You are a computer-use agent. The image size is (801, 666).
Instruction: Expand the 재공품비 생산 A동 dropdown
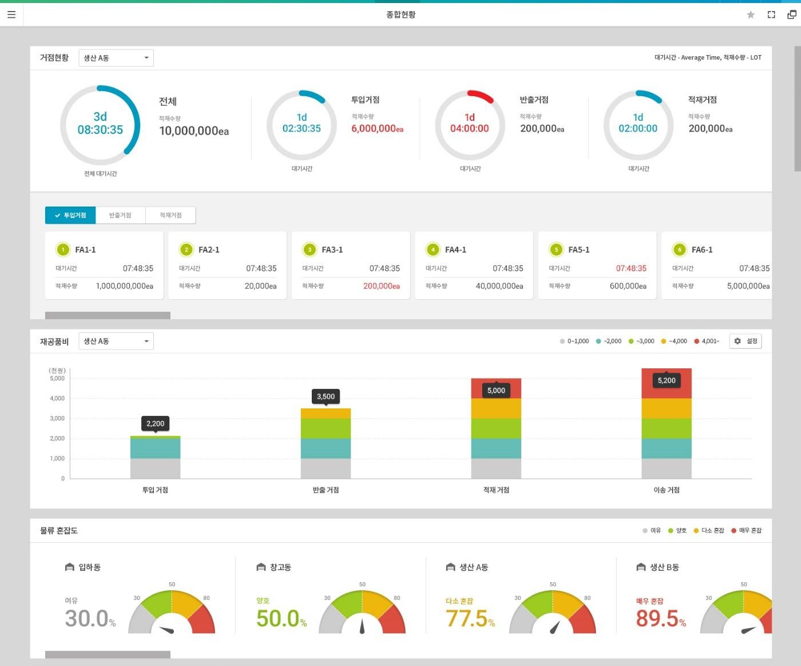point(116,341)
